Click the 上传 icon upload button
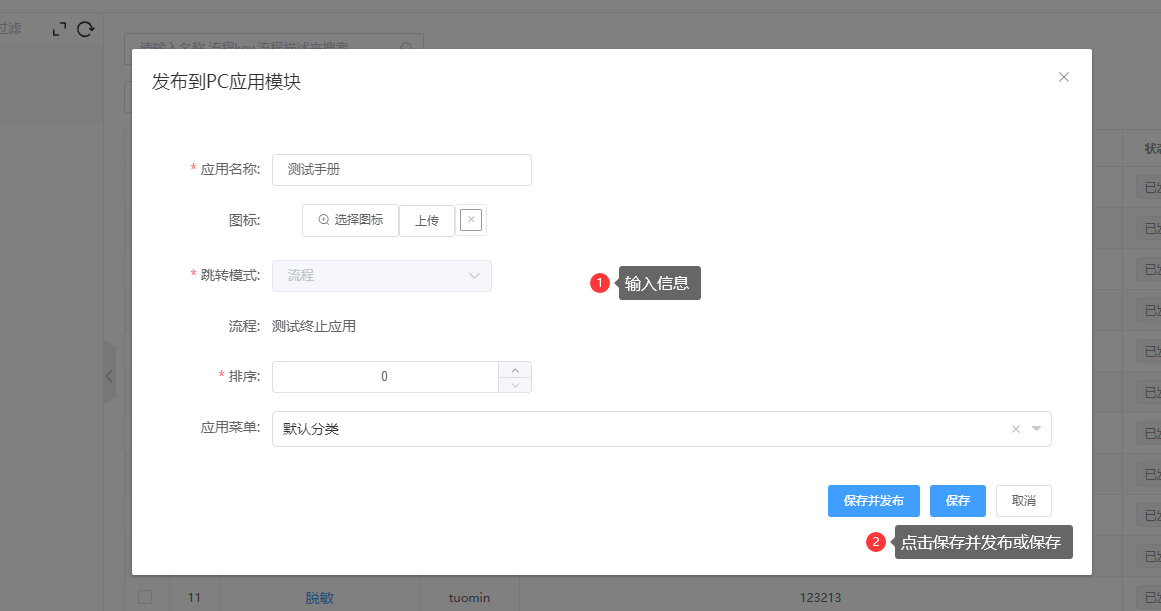 point(427,221)
